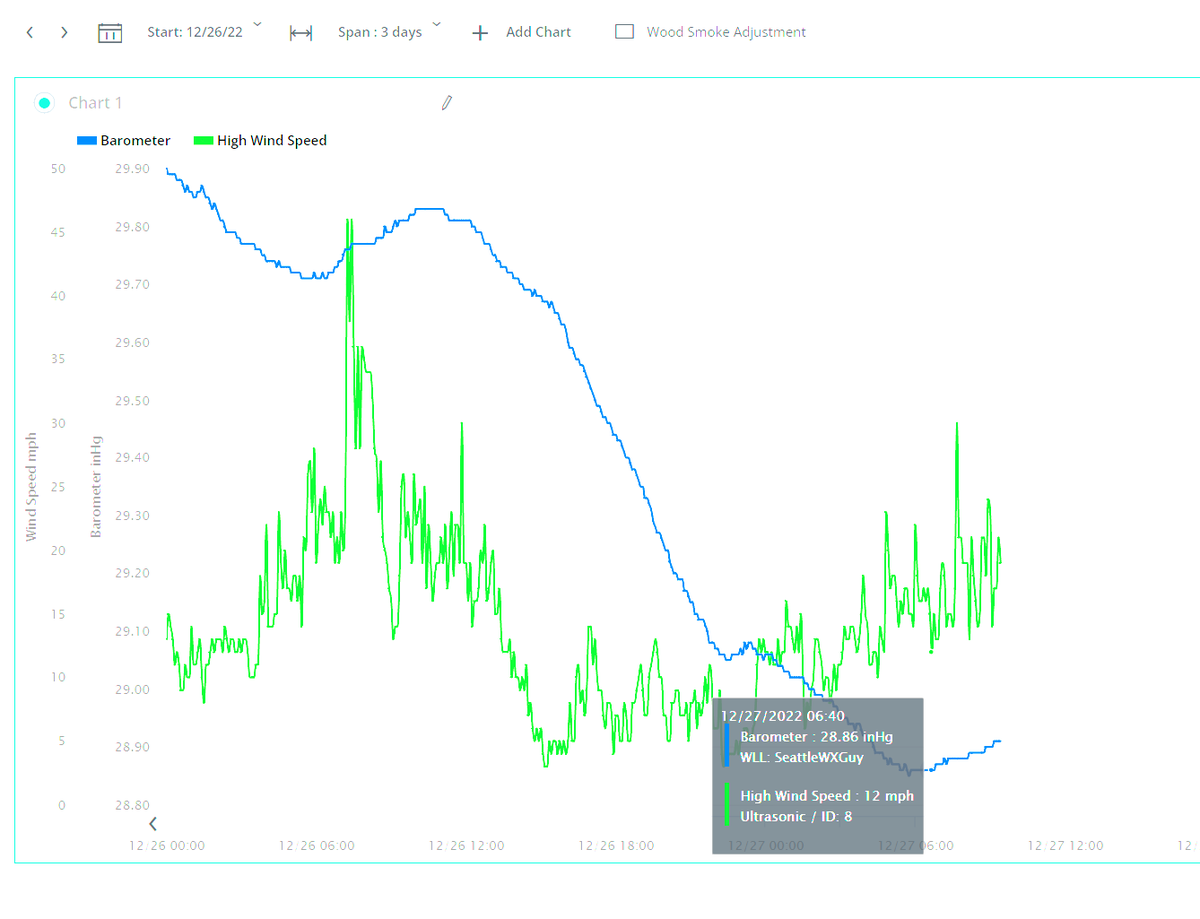Click the green High Wind Speed color swatch
1200x919 pixels.
coord(204,140)
